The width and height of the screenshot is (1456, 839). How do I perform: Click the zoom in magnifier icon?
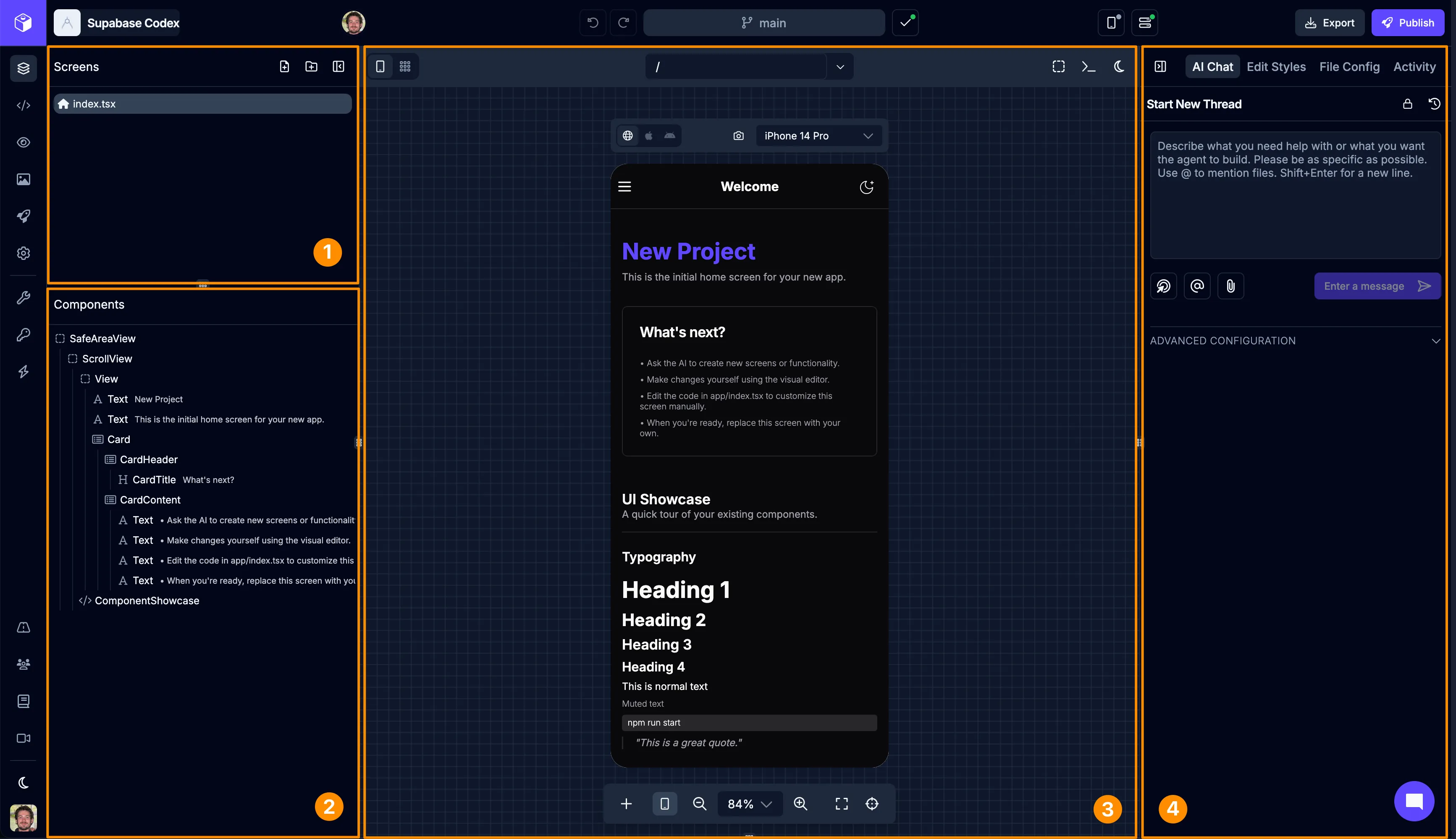[800, 804]
